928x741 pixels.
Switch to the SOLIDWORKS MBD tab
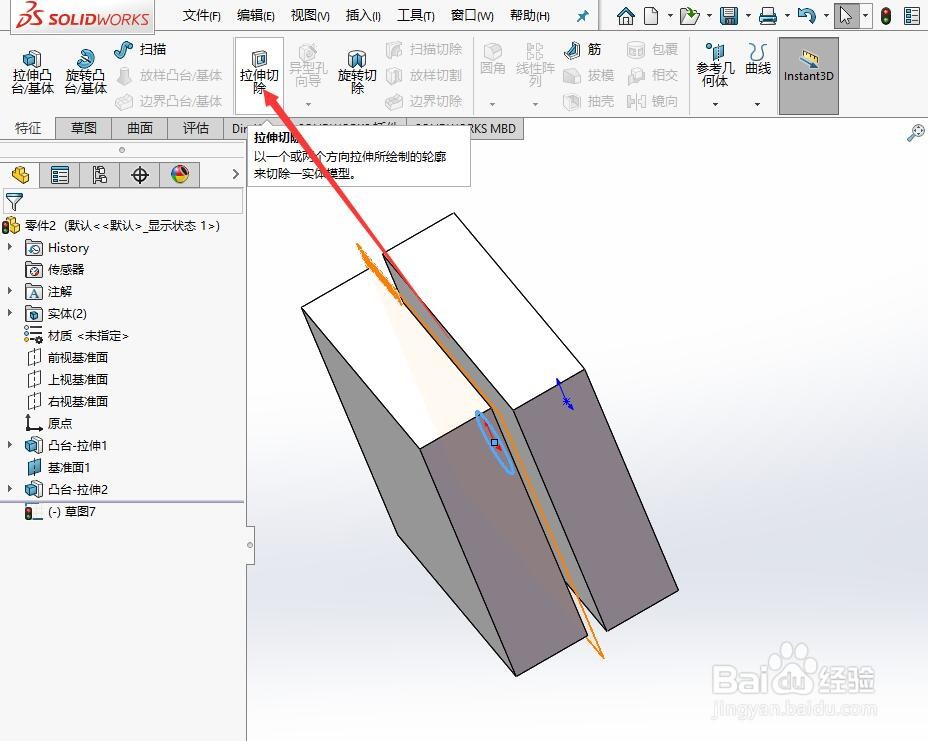tap(465, 128)
